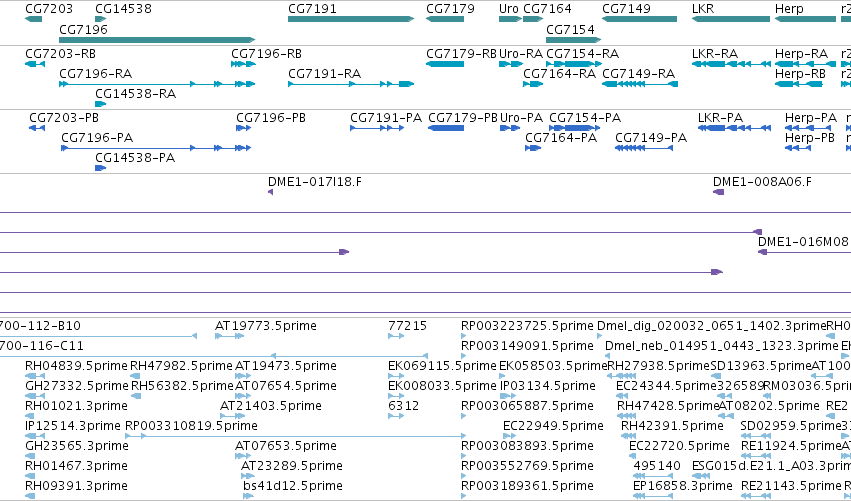This screenshot has width=851, height=501.
Task: Click the long CG7196 gene bar
Action: point(157,40)
